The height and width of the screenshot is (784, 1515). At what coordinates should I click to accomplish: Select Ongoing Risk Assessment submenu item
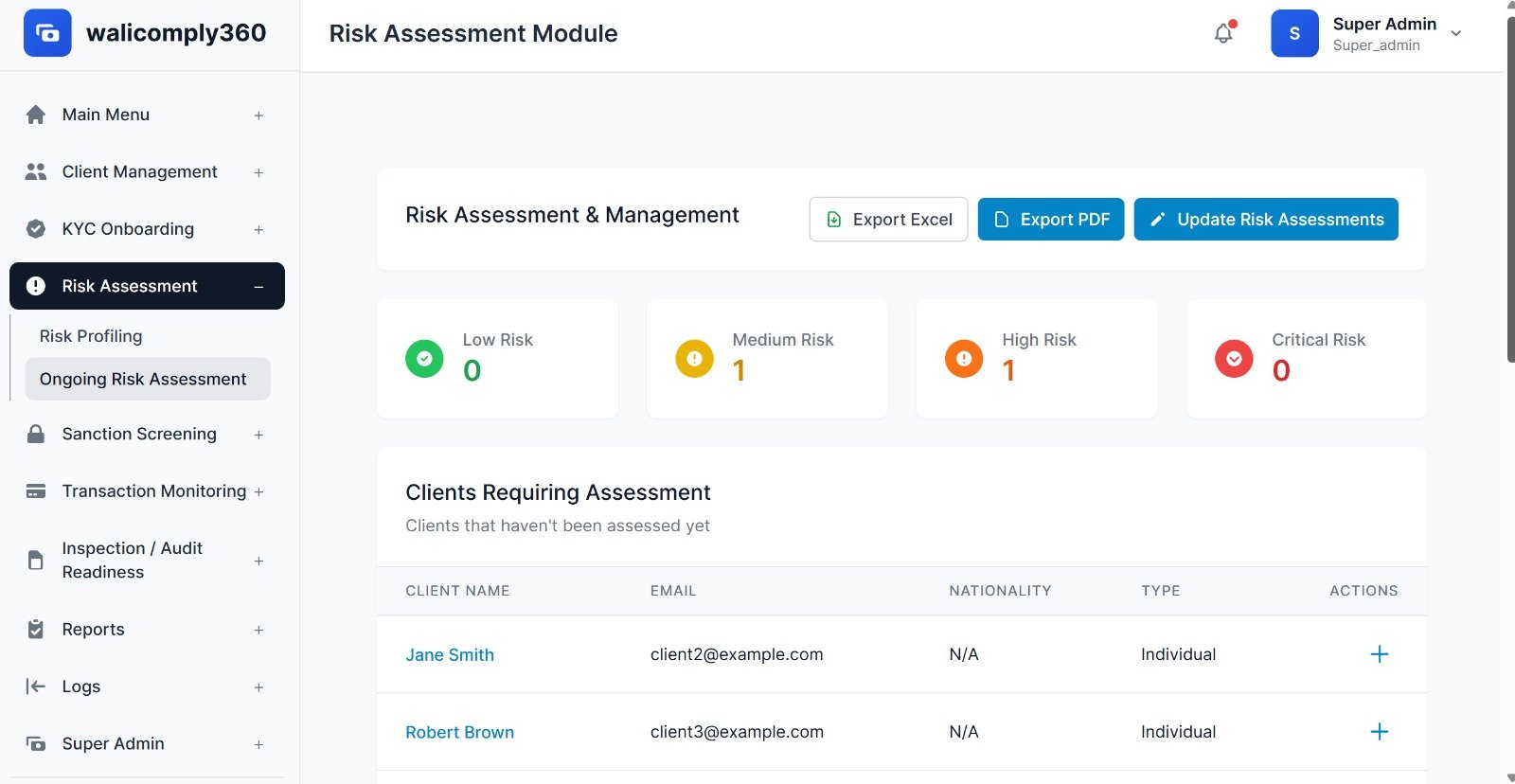pyautogui.click(x=143, y=379)
